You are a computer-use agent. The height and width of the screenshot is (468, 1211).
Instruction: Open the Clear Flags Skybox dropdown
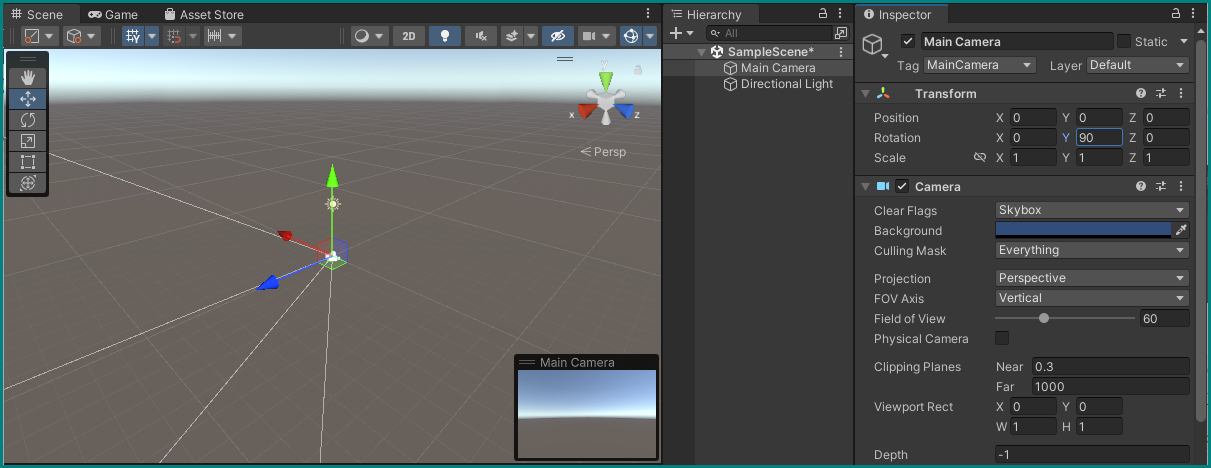(x=1091, y=211)
